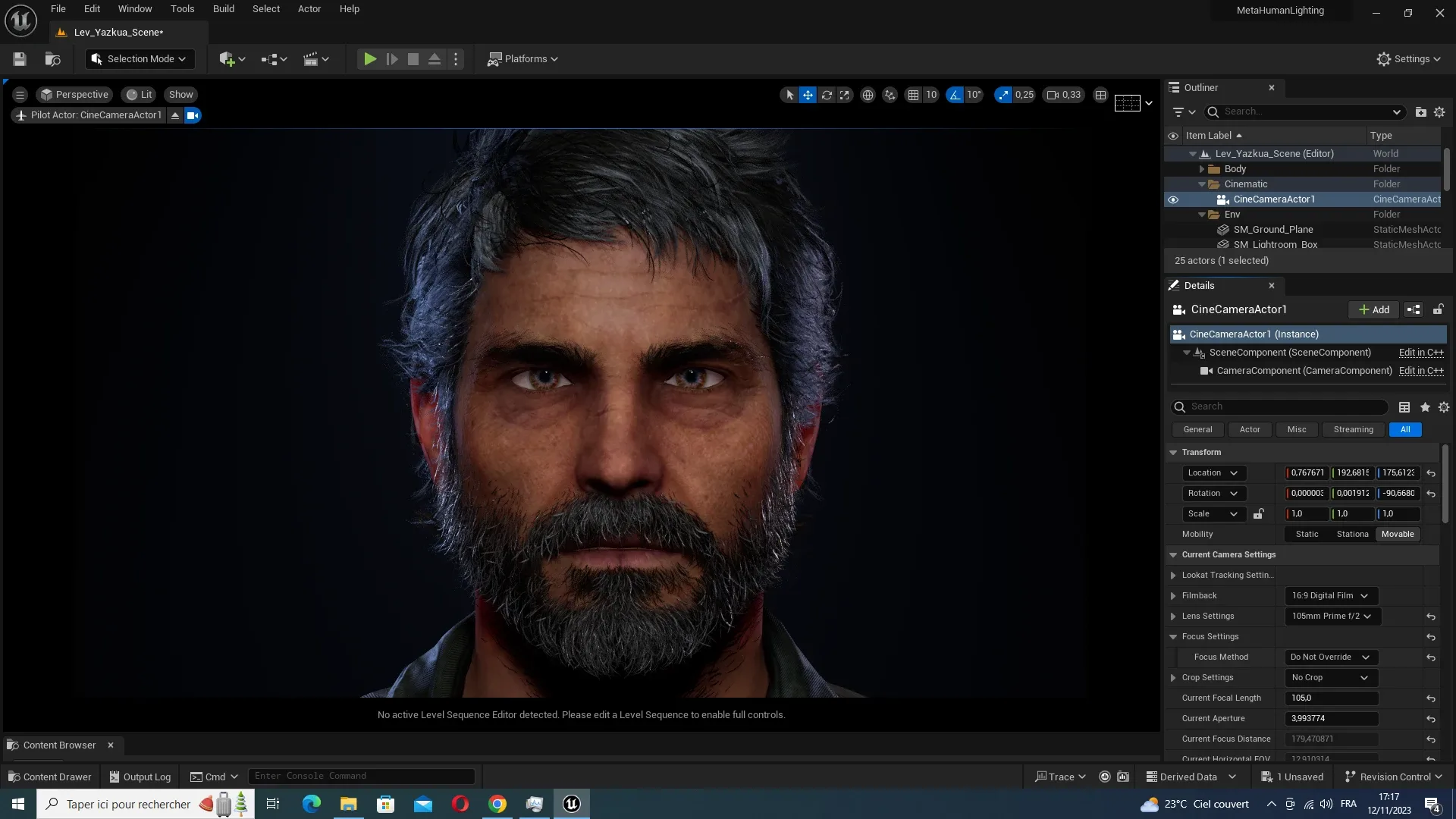Hide CineCameraActor1 using eye icon
Viewport: 1456px width, 819px height.
click(x=1173, y=199)
